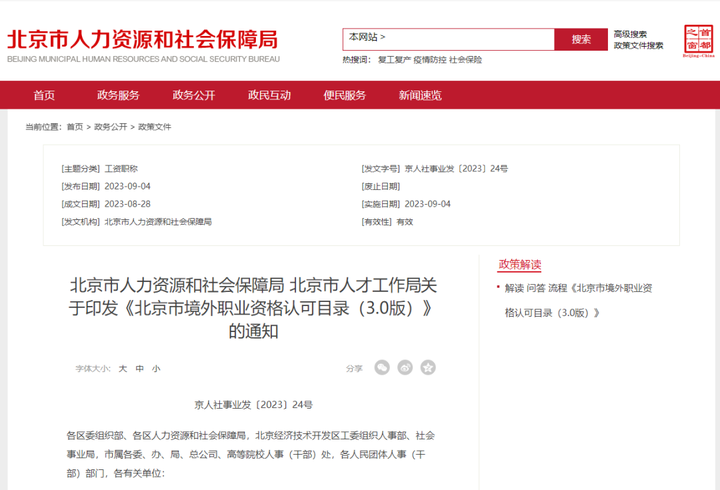Click the article title heading

[x=253, y=308]
